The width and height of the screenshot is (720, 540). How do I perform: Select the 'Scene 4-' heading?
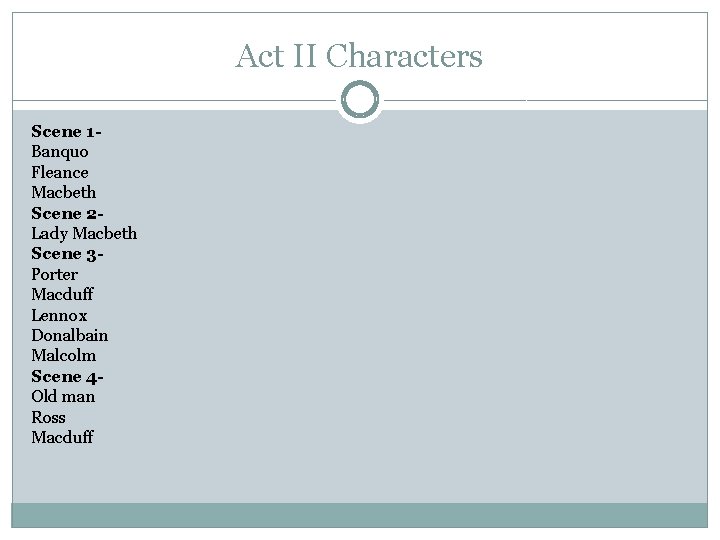pos(67,377)
